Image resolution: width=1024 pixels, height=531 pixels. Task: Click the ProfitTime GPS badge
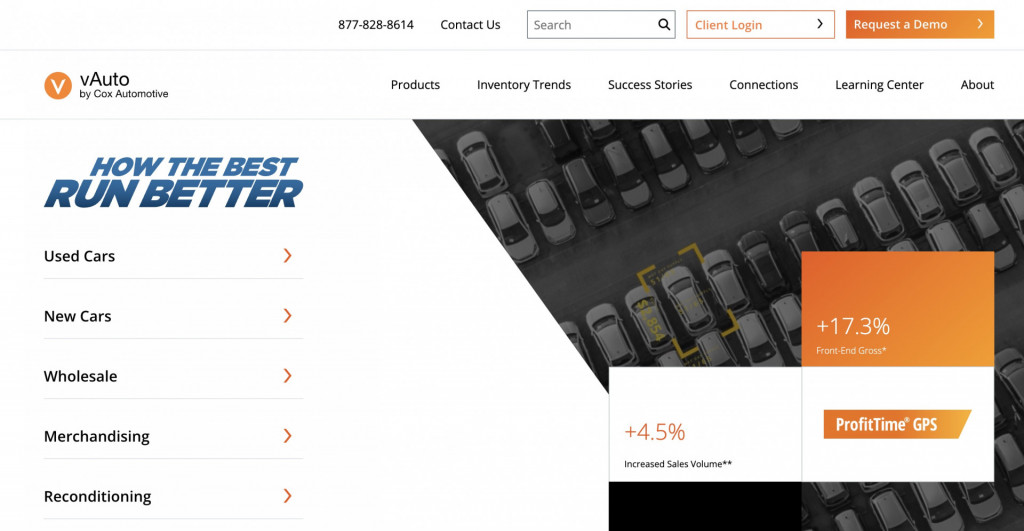897,425
